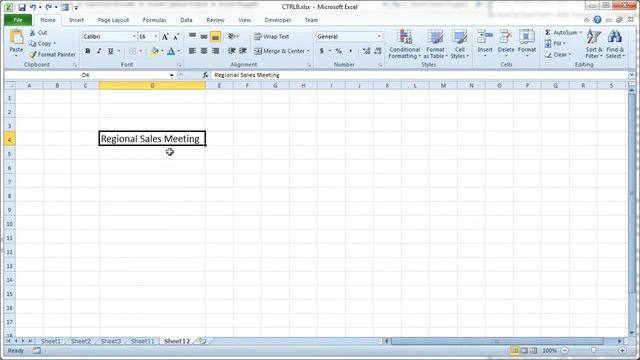Switch to Sheet1 worksheet tab

pyautogui.click(x=51, y=341)
